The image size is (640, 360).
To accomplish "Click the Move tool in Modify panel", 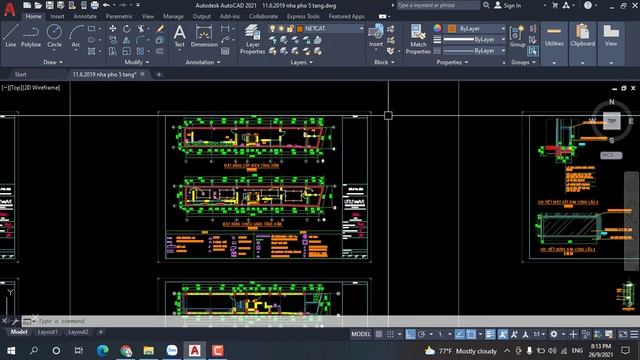I will tap(113, 29).
